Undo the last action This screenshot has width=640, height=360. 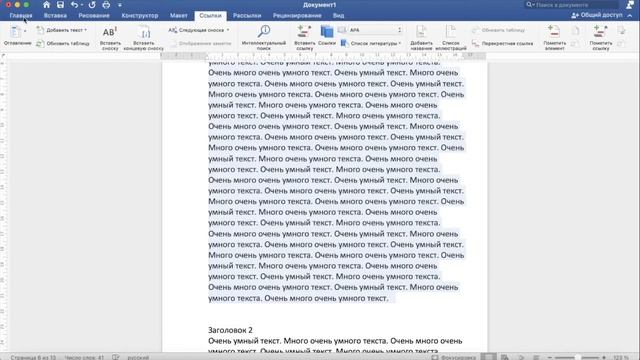point(74,5)
